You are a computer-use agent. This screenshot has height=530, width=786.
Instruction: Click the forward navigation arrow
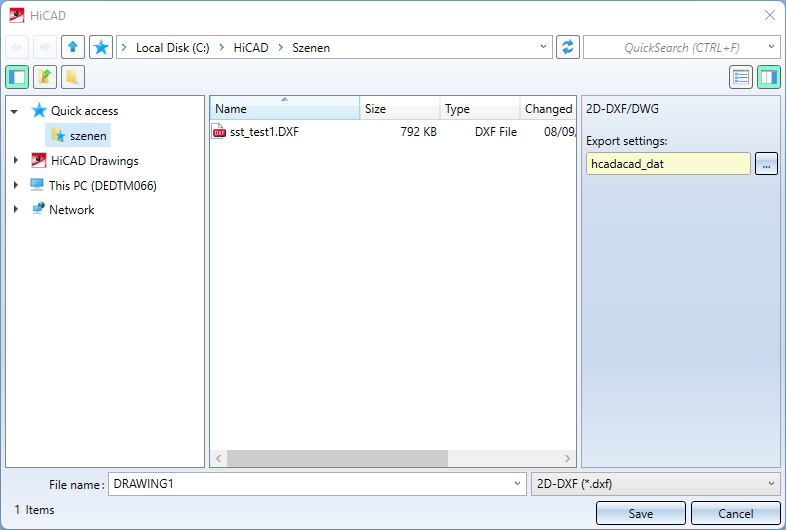(x=45, y=48)
